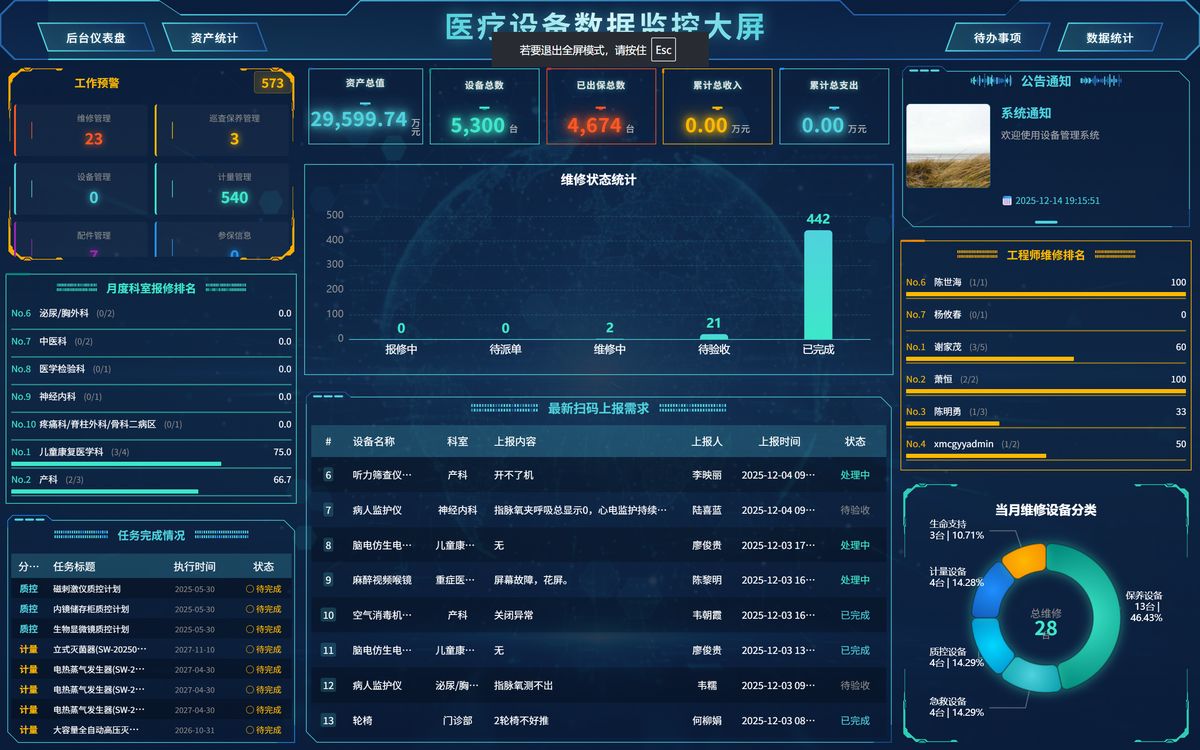Open the 系统通知 announcement image
Image resolution: width=1200 pixels, height=750 pixels.
click(x=948, y=146)
